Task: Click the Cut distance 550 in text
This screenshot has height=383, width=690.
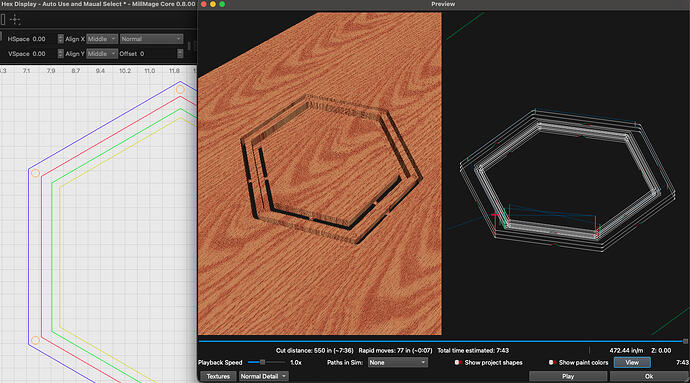Action: [315, 350]
